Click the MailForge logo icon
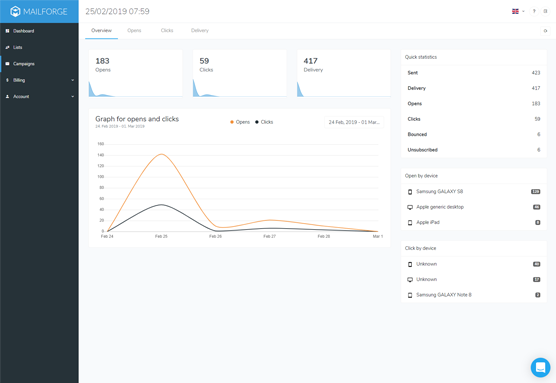Screen dimensions: 556x383 [15, 11]
